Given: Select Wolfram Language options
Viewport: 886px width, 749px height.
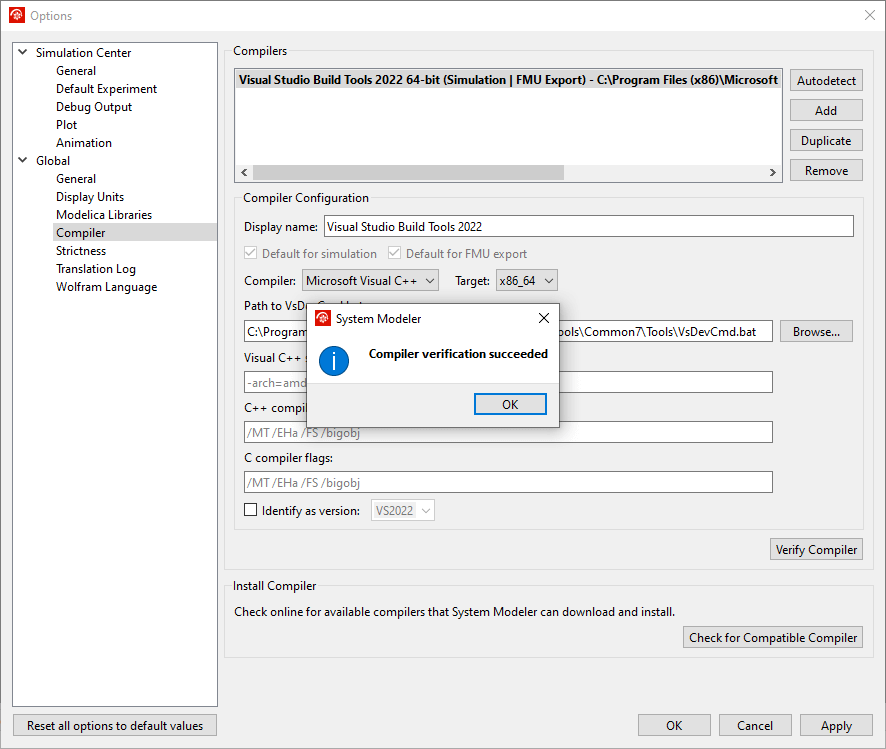Looking at the screenshot, I should click(x=106, y=287).
